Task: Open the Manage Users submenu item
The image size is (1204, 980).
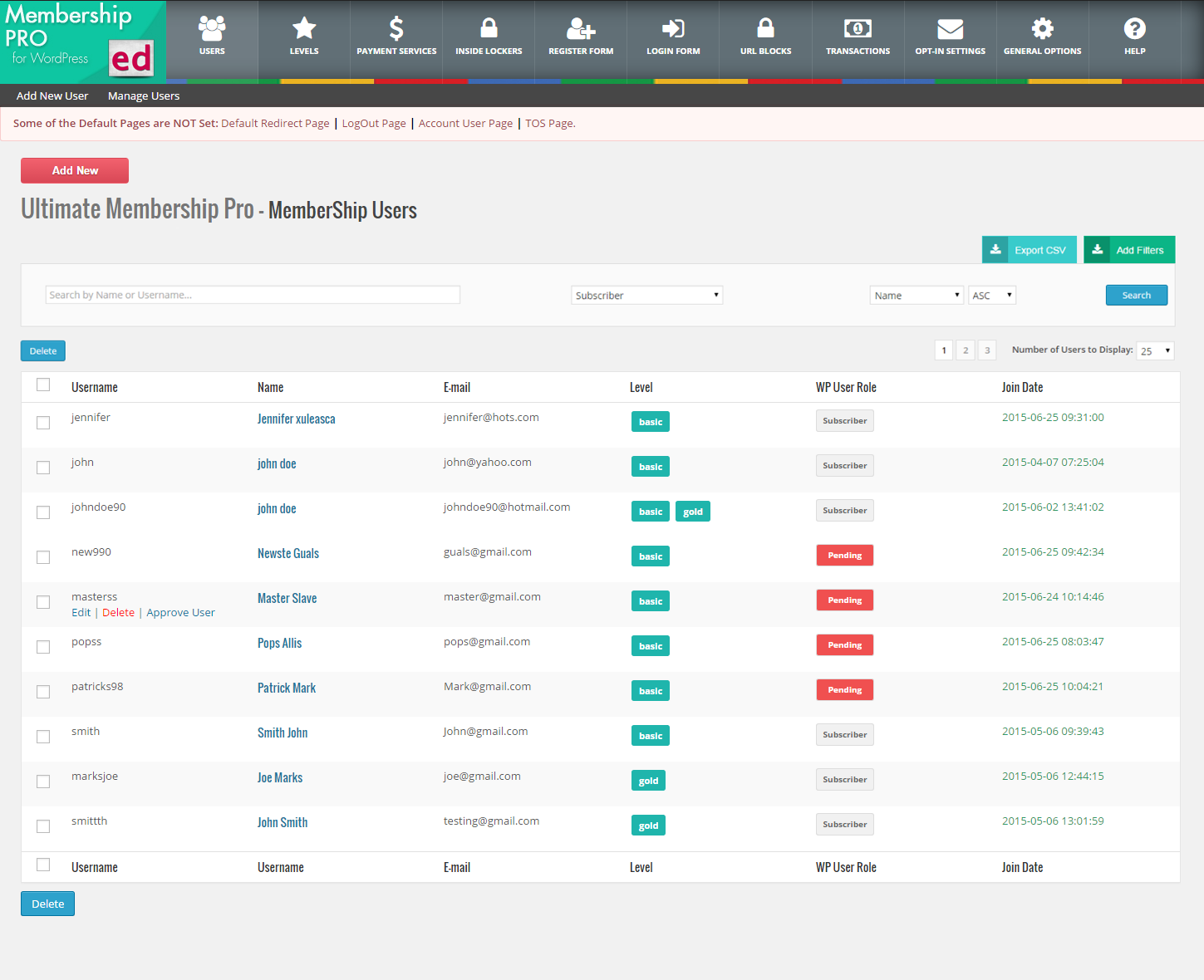Action: [144, 96]
